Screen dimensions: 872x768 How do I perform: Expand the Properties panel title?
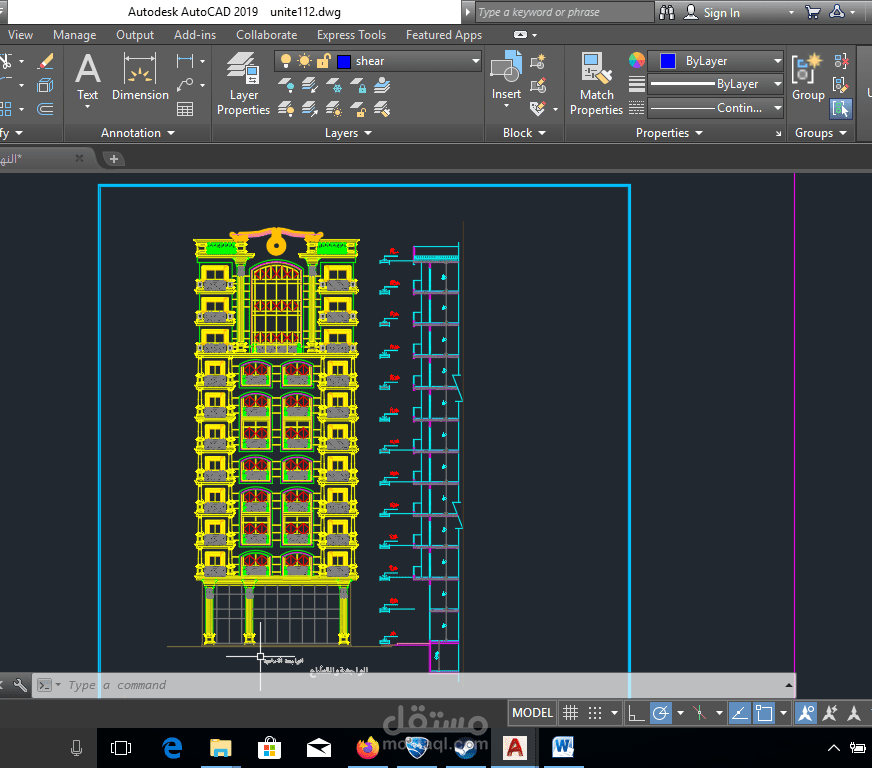[669, 133]
